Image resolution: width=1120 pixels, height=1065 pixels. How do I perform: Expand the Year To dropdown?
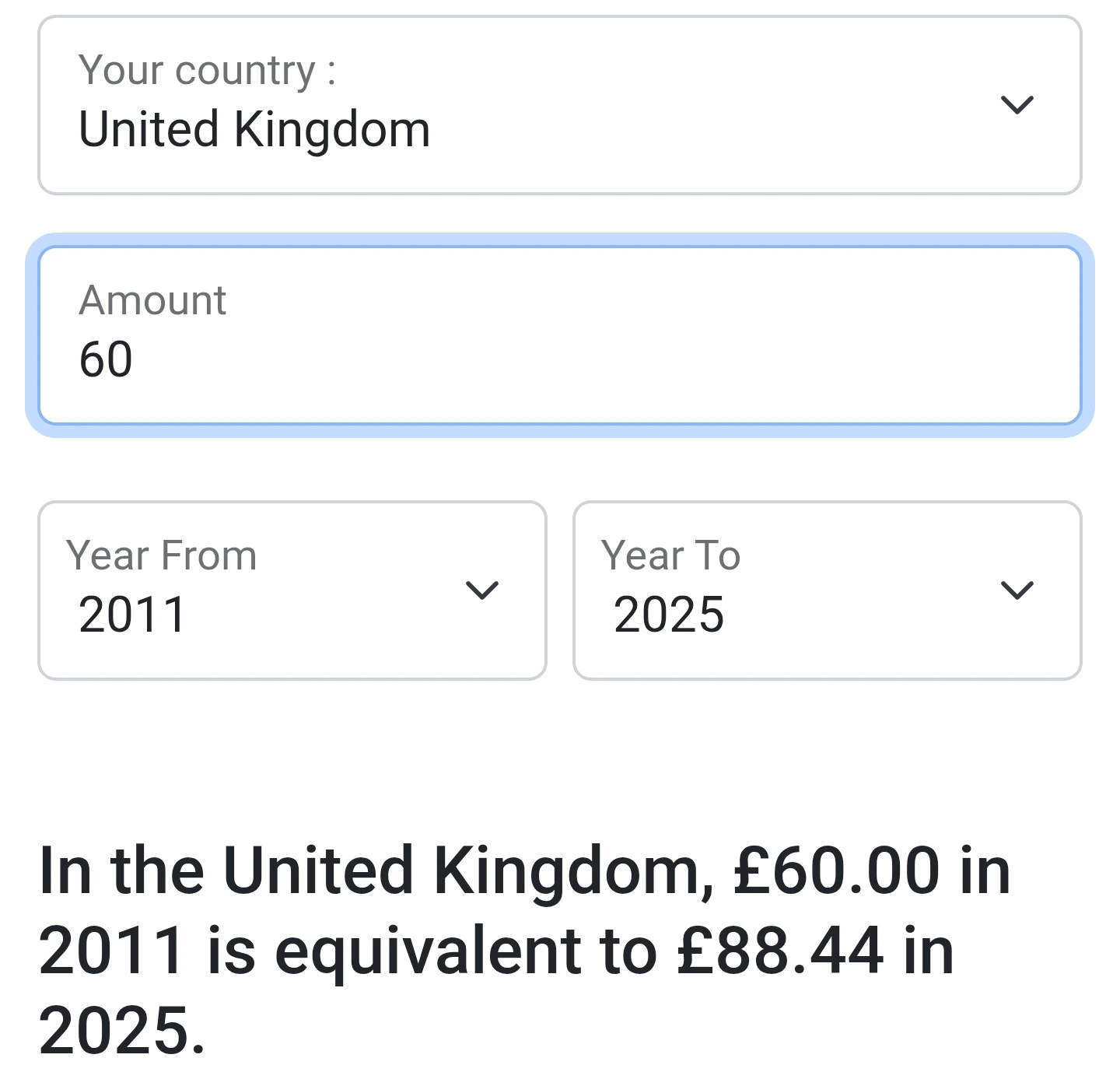[827, 590]
